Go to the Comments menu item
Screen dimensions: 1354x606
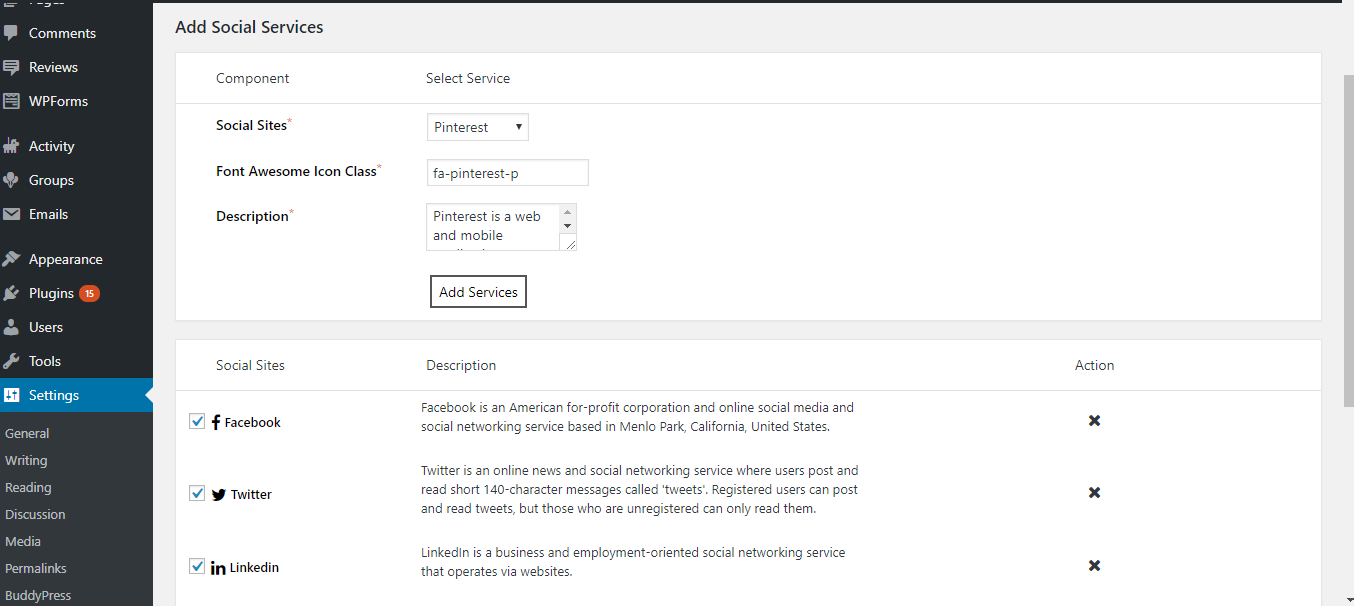coord(62,33)
